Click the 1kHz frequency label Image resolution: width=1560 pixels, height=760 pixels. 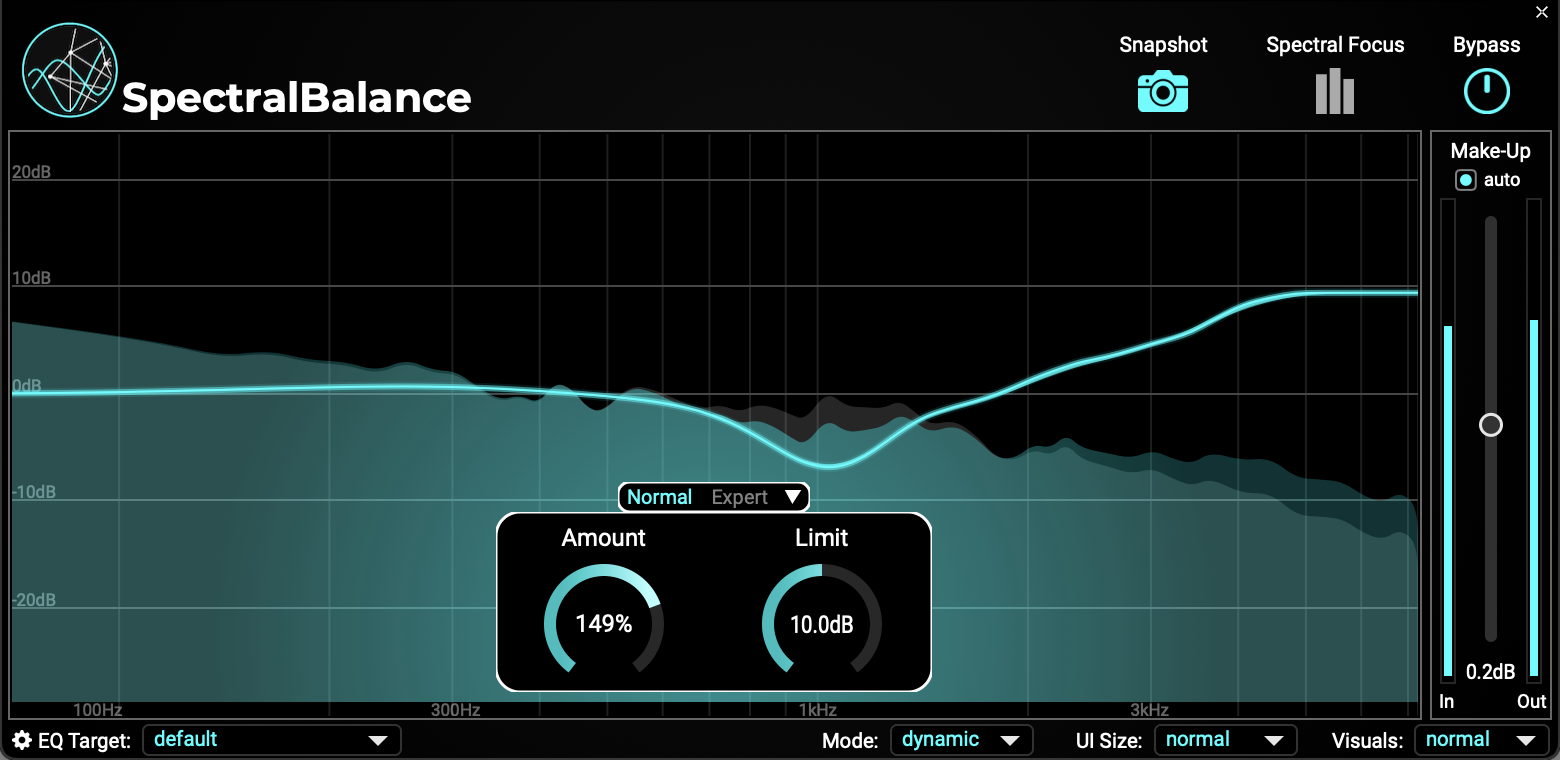[817, 710]
